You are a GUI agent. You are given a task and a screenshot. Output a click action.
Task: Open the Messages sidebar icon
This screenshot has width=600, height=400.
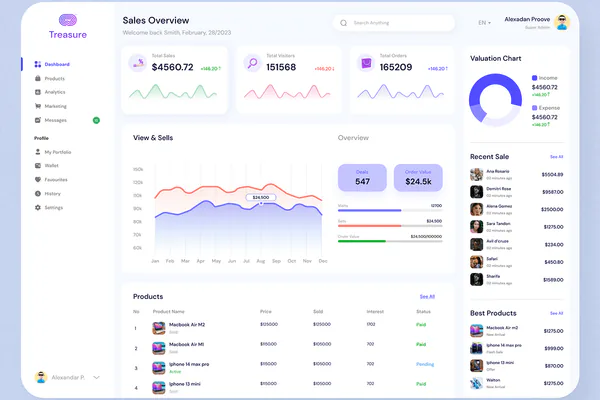tap(38, 120)
